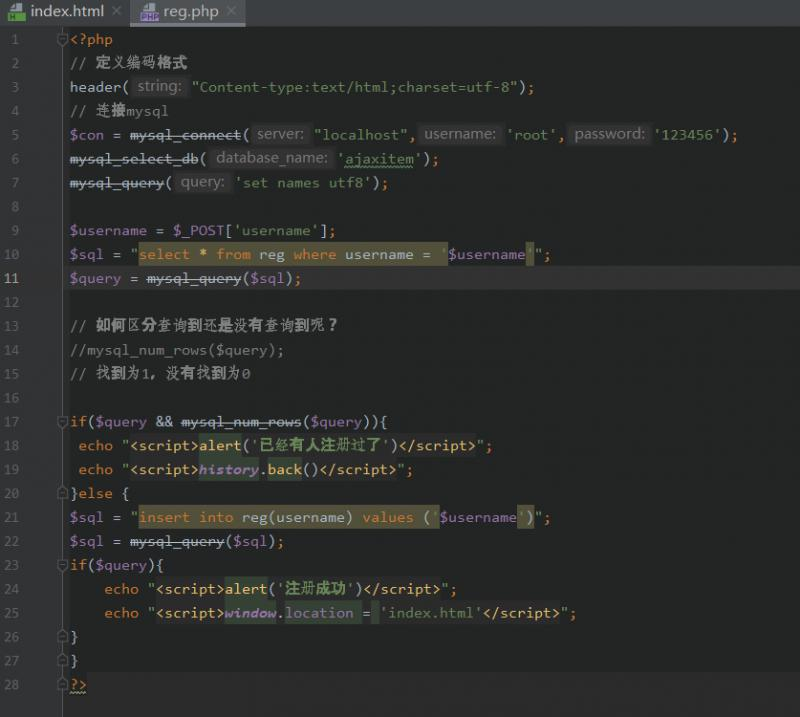
Task: Click the alert '已经有人注册过了' echo statement
Action: coord(286,446)
